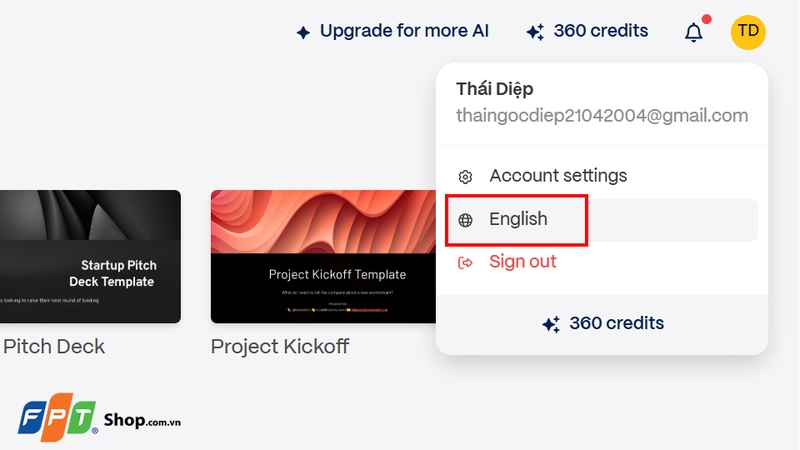This screenshot has height=450, width=800.
Task: Click the sparkle icon in menu footer
Action: [550, 324]
